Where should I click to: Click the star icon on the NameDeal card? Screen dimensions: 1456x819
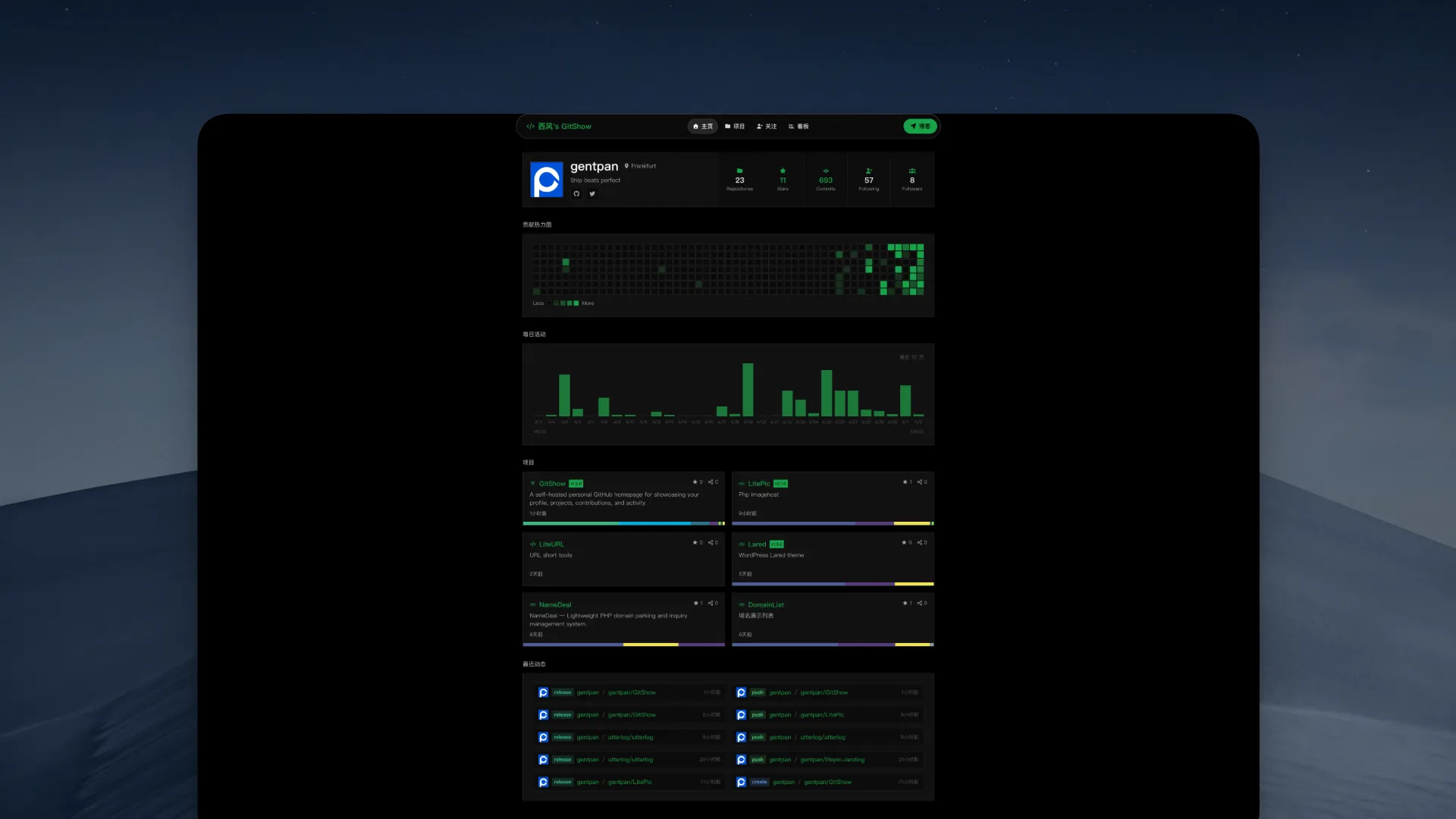(x=695, y=604)
